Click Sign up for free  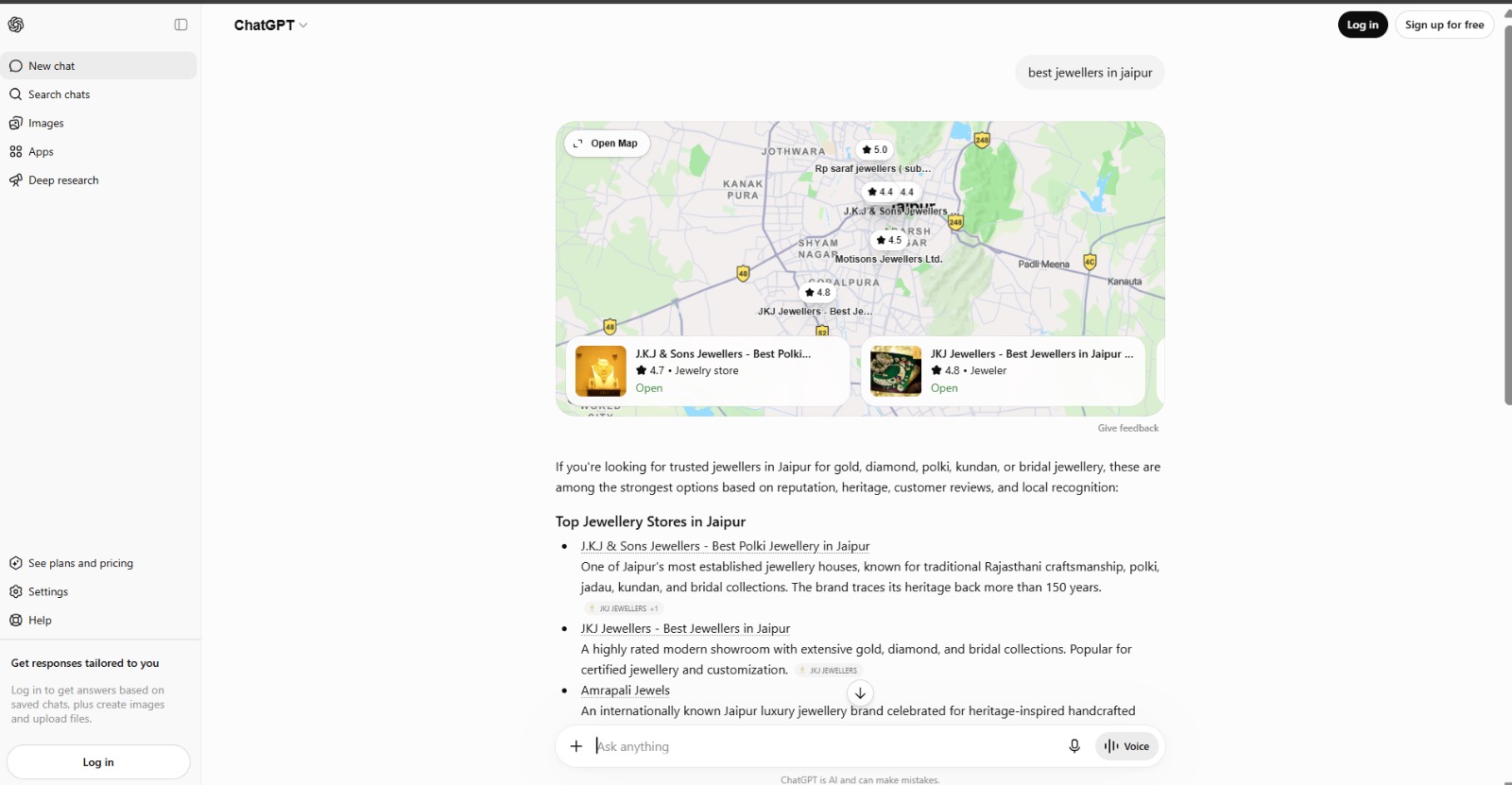1444,25
